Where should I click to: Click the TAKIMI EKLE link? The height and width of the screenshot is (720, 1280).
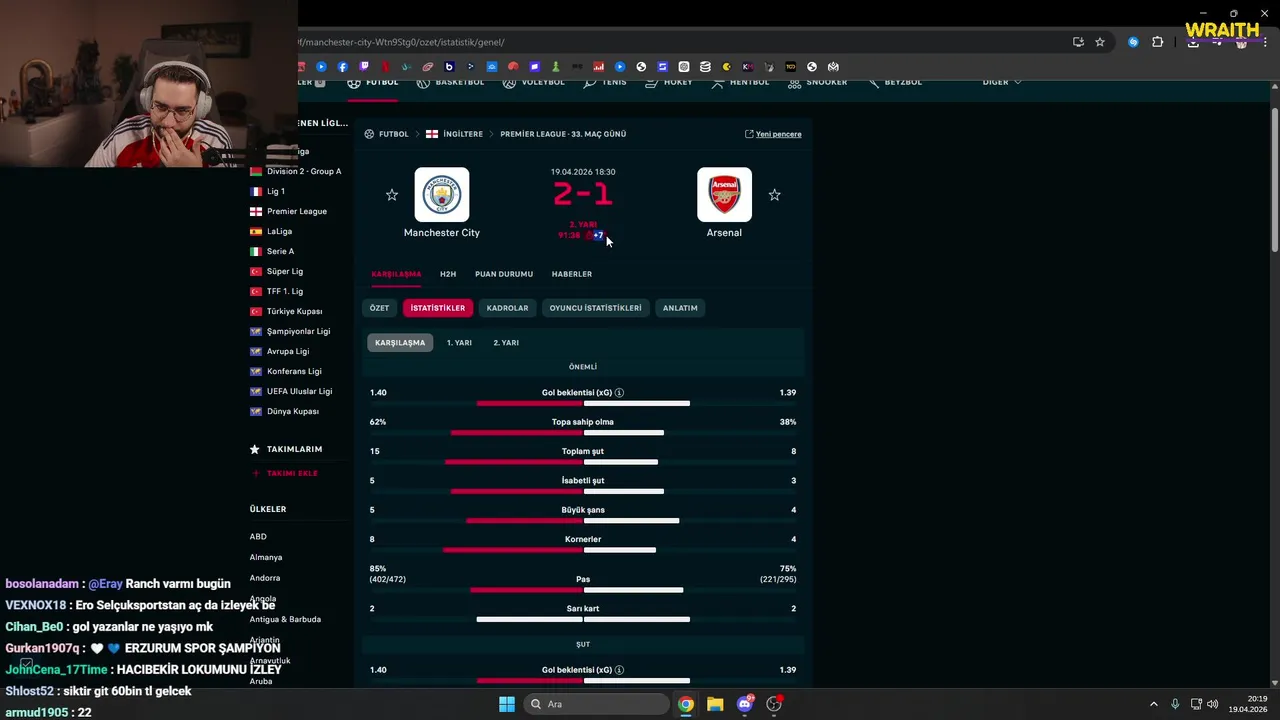coord(292,473)
